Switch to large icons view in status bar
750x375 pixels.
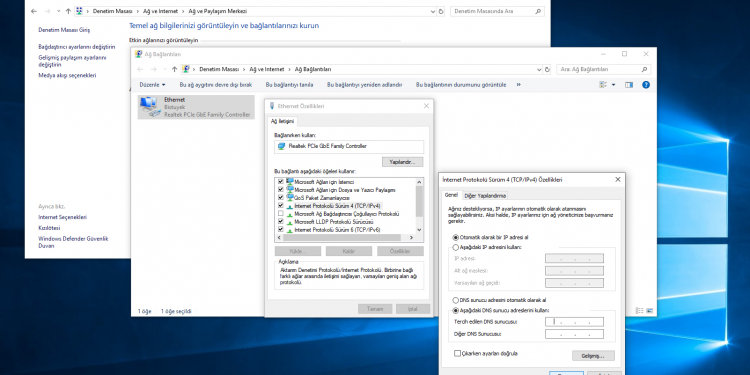pyautogui.click(x=650, y=311)
